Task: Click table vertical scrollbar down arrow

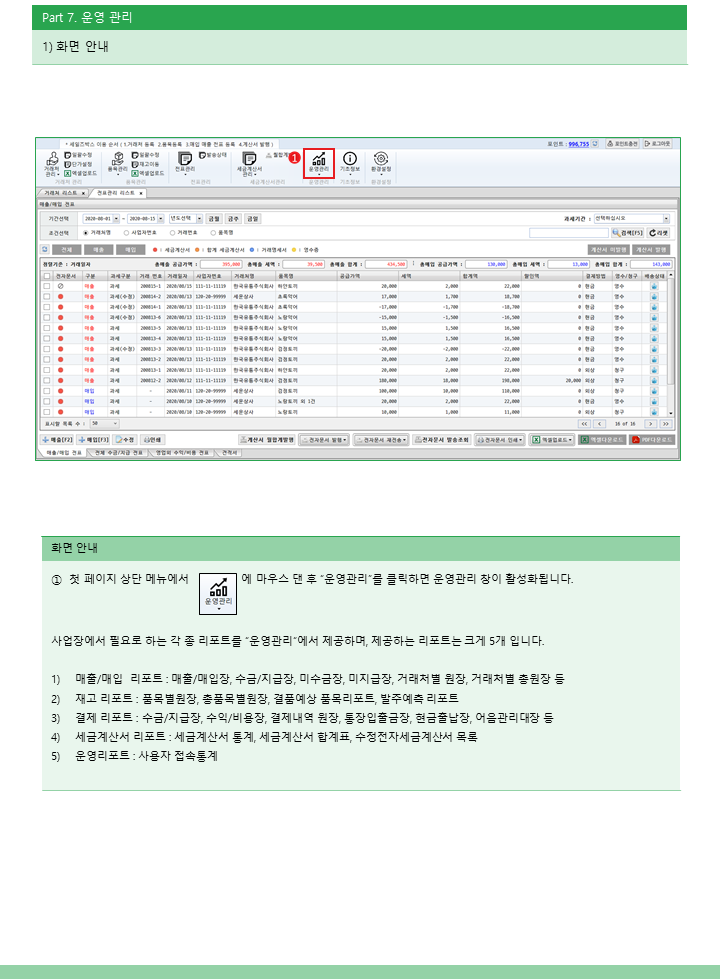Action: [x=671, y=413]
